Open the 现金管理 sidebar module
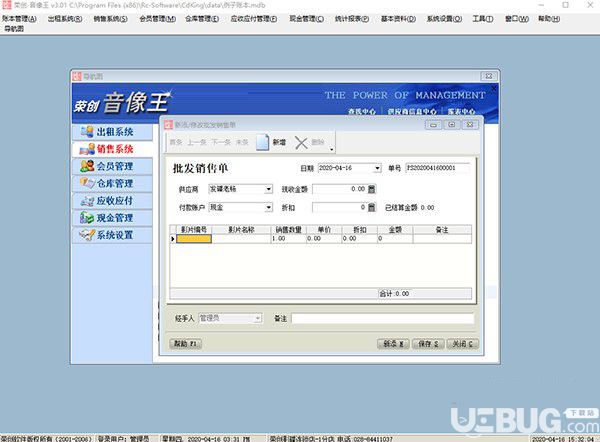Viewport: 600px width, 442px height. pyautogui.click(x=112, y=218)
